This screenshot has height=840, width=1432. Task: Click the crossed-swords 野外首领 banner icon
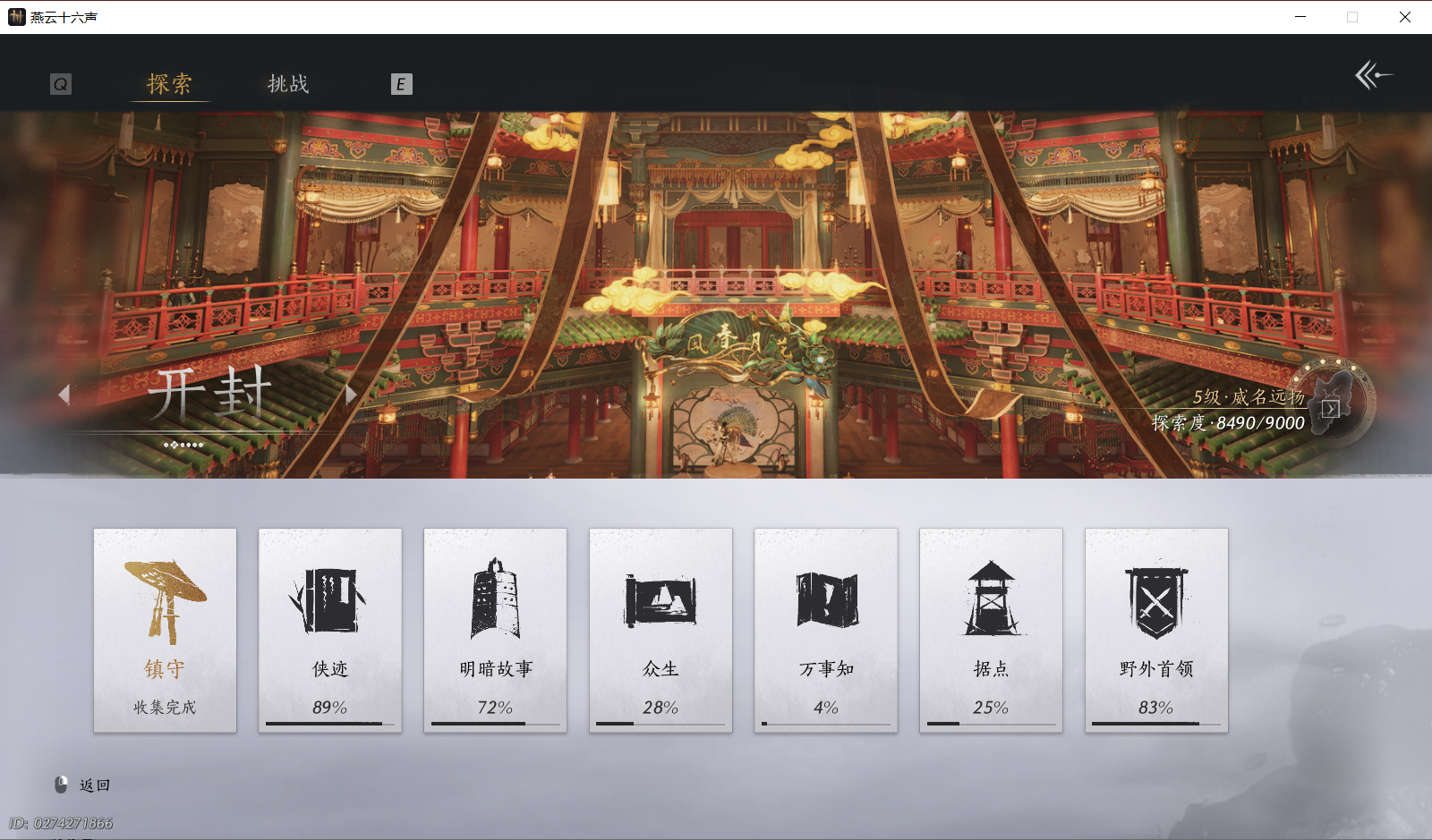point(1156,601)
